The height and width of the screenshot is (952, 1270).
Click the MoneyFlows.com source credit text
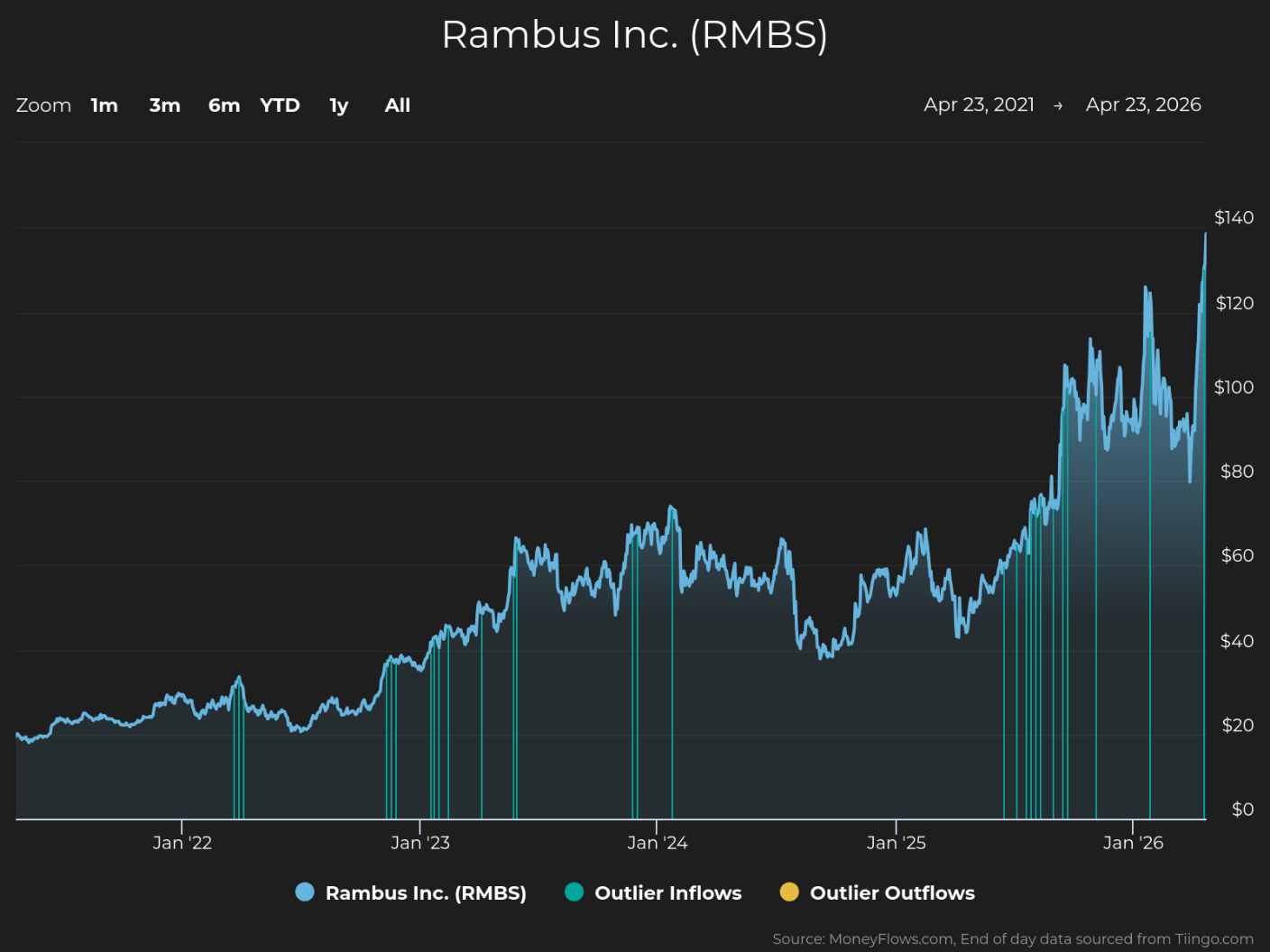pyautogui.click(x=1013, y=939)
